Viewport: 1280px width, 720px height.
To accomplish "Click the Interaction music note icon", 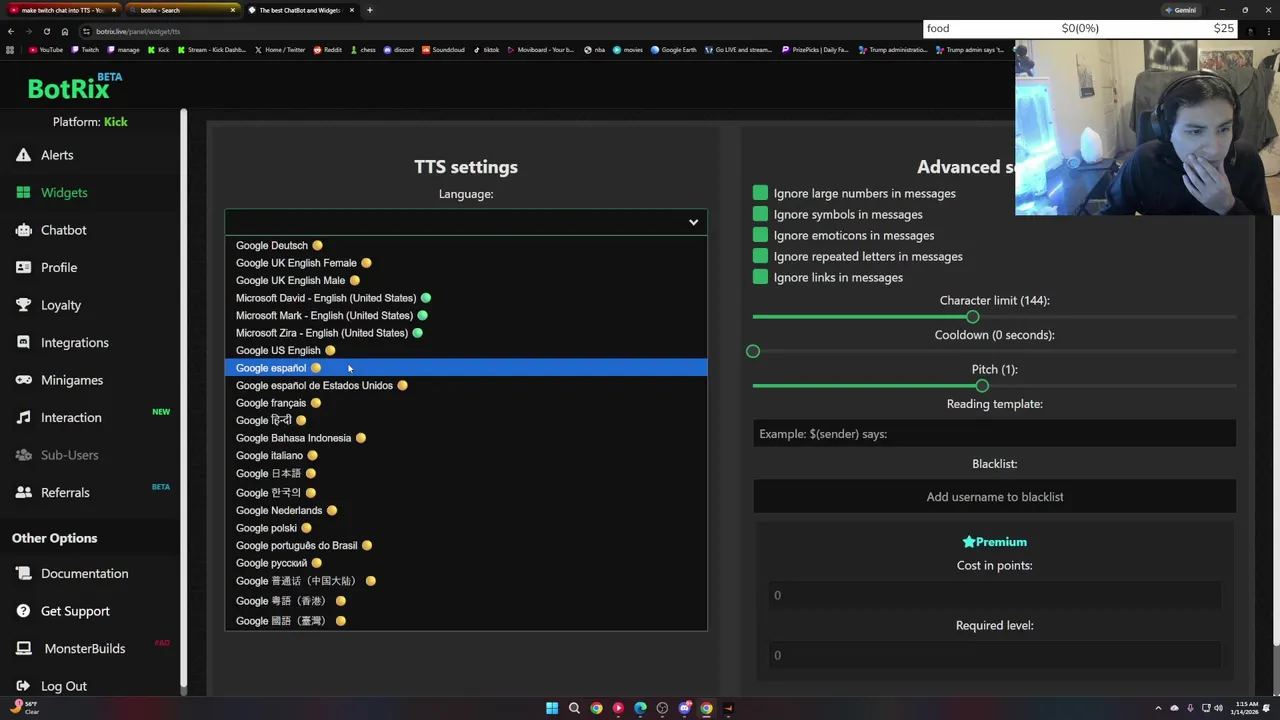I will [x=23, y=417].
